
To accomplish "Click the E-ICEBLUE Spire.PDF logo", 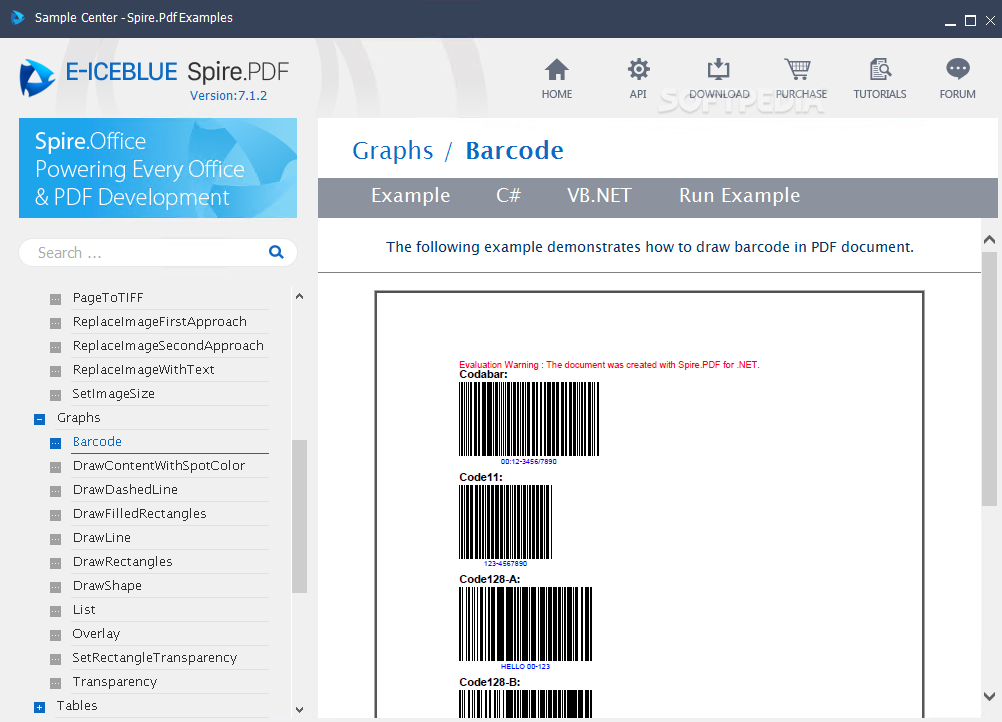I will point(154,77).
